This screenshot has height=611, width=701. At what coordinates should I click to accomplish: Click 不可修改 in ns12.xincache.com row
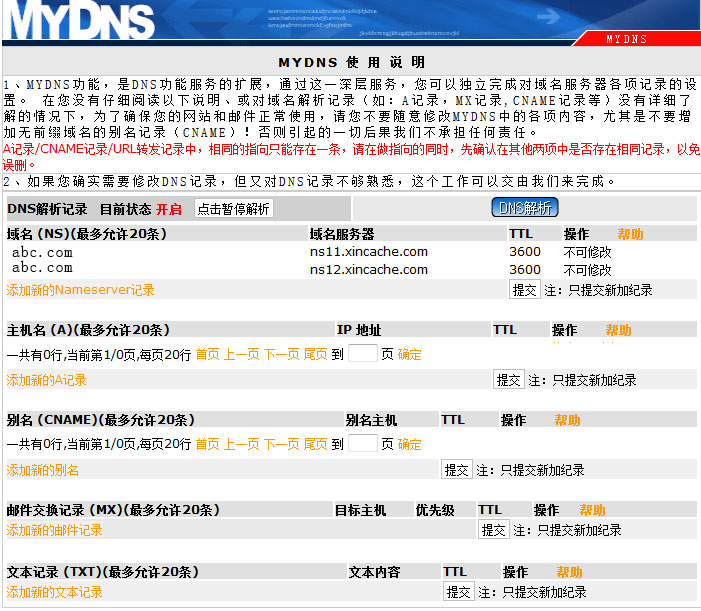click(x=587, y=270)
